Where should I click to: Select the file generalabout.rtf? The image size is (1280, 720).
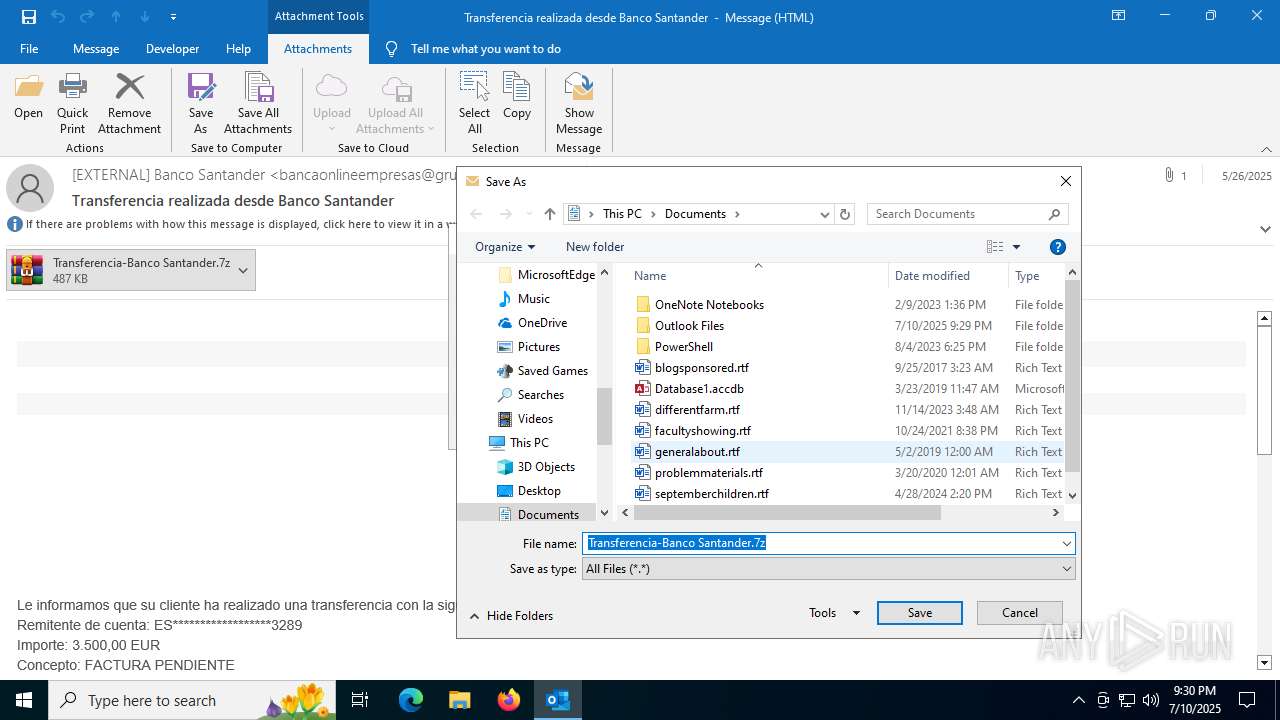pos(697,452)
